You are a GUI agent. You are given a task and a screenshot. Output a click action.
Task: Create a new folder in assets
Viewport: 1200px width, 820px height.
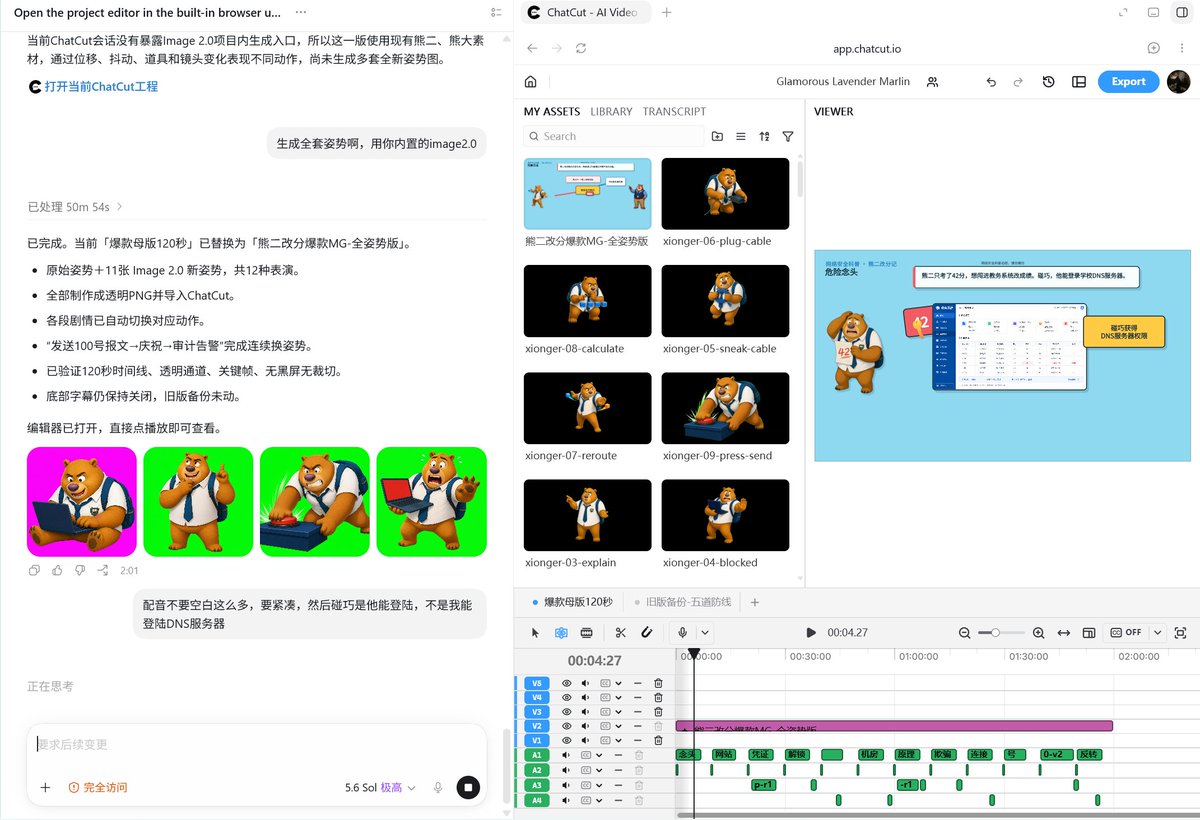(x=717, y=136)
